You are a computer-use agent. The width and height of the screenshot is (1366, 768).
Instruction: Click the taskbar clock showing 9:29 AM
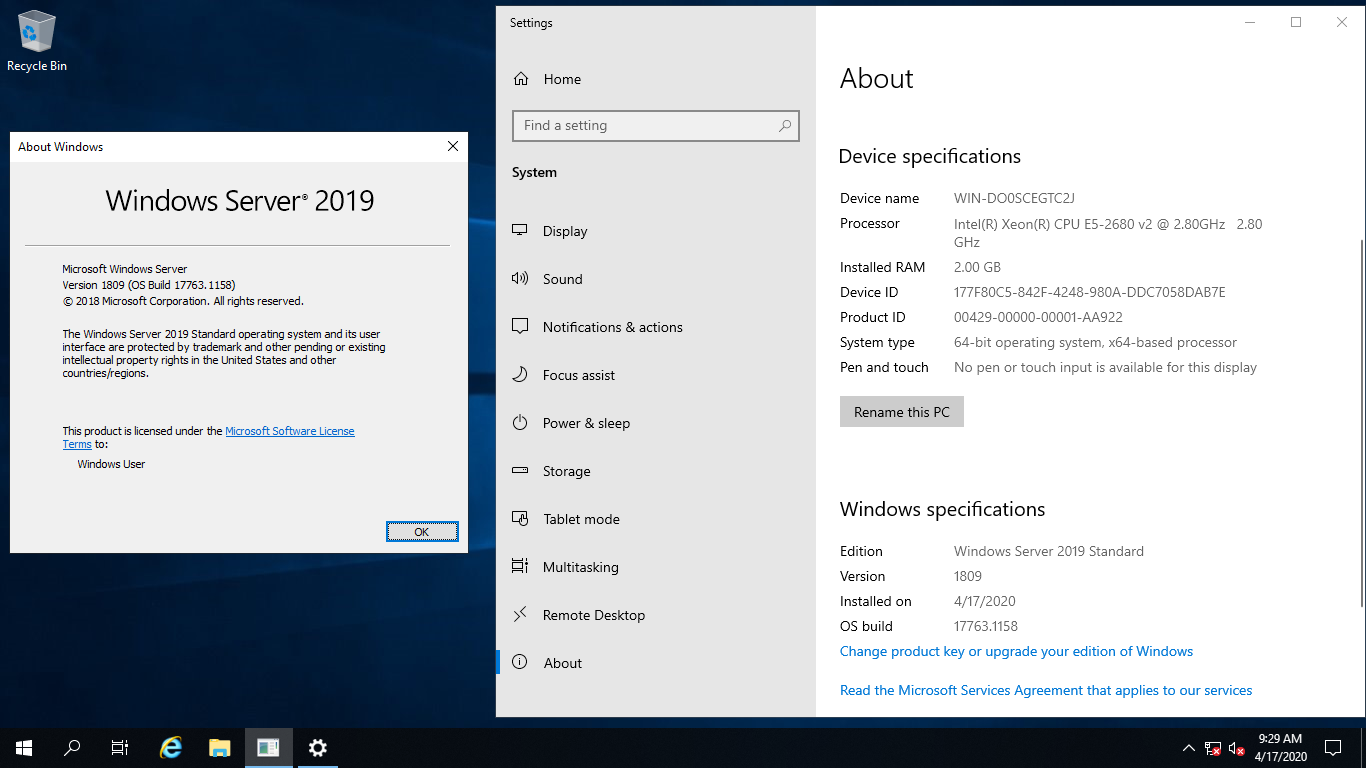tap(1280, 748)
